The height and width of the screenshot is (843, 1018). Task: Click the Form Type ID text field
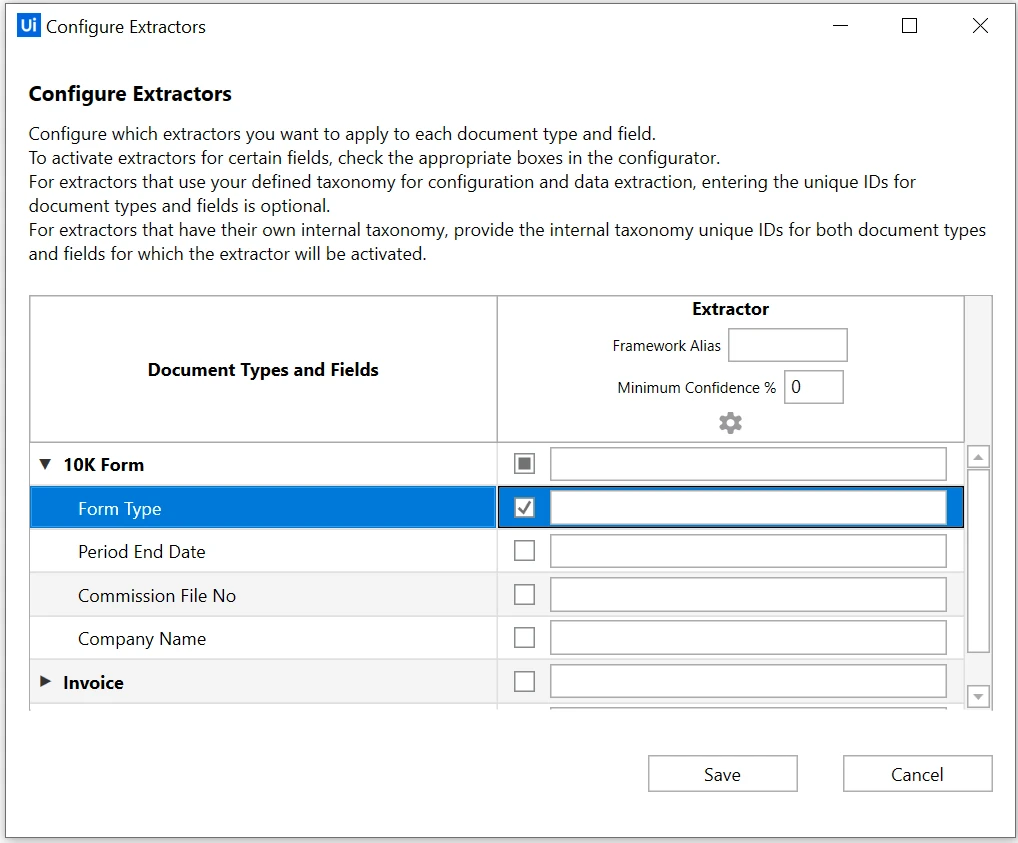pos(748,507)
